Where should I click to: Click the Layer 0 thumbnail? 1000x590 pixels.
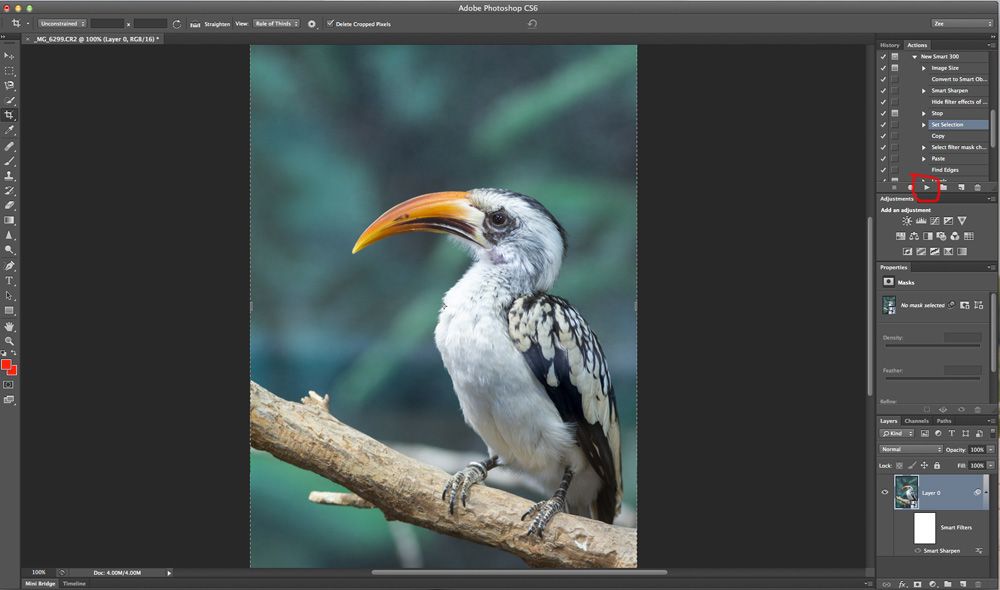(x=906, y=492)
